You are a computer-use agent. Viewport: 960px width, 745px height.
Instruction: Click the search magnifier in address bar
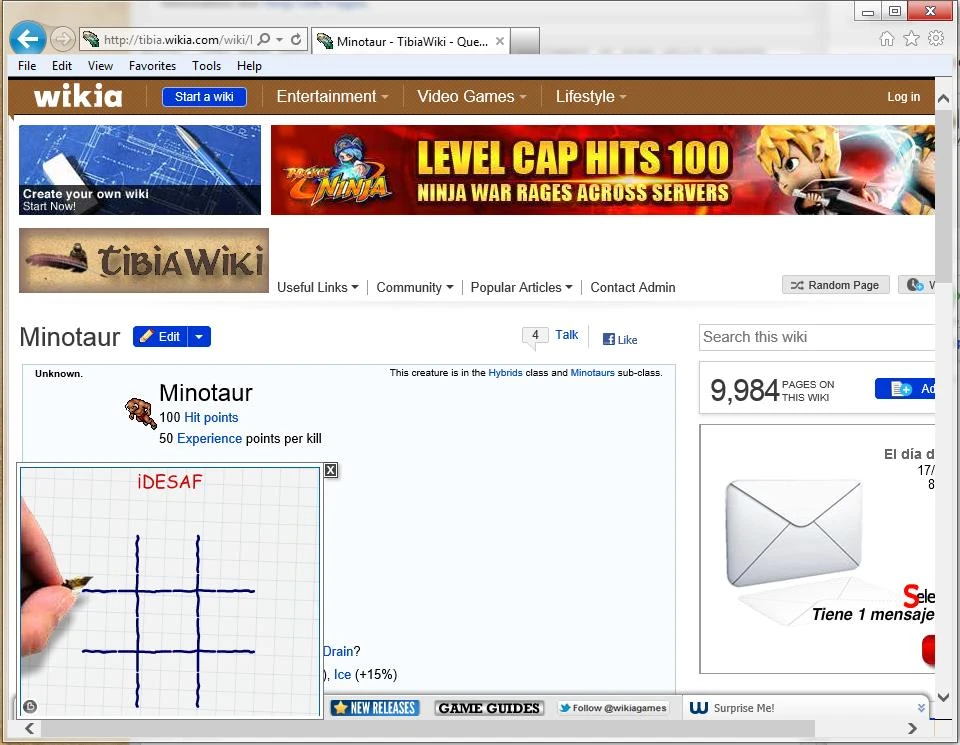pos(264,40)
